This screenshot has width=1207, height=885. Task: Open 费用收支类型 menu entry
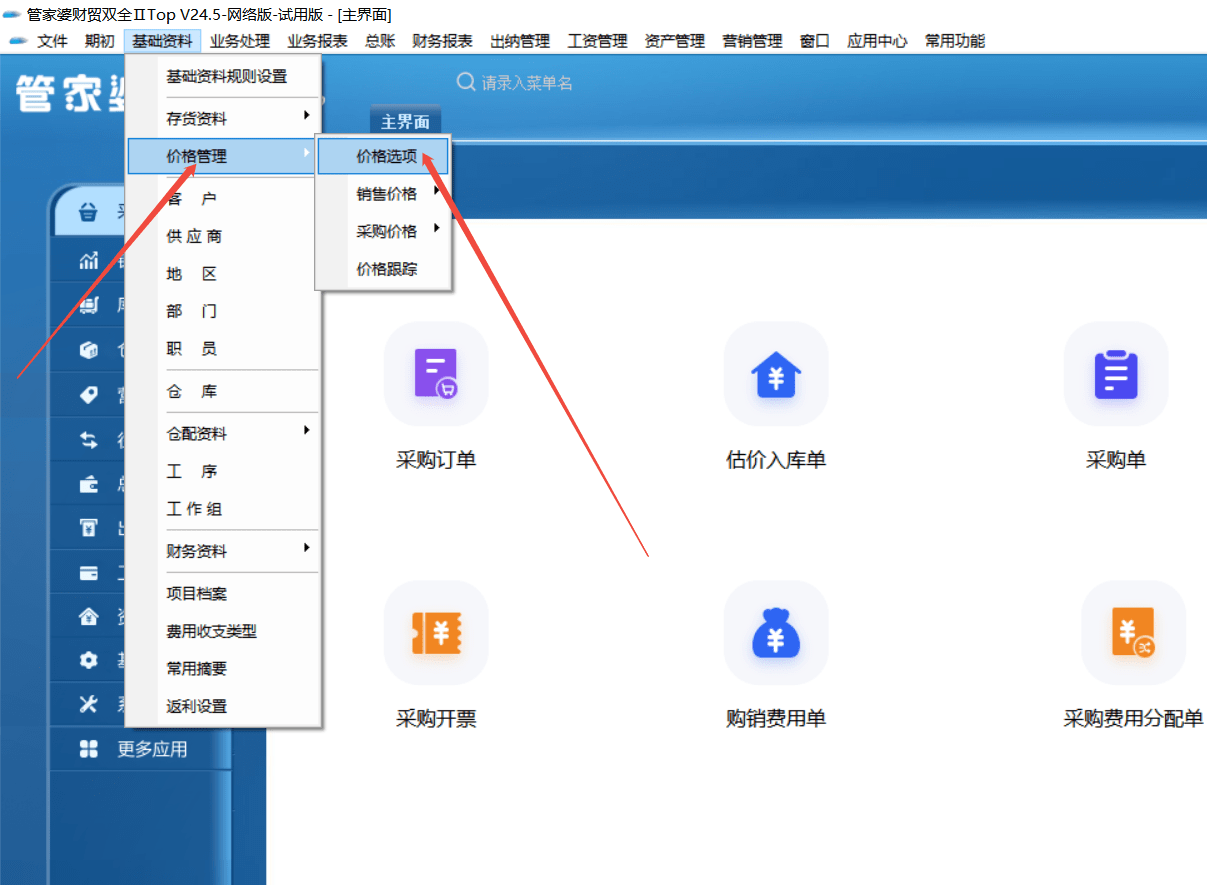pyautogui.click(x=223, y=631)
